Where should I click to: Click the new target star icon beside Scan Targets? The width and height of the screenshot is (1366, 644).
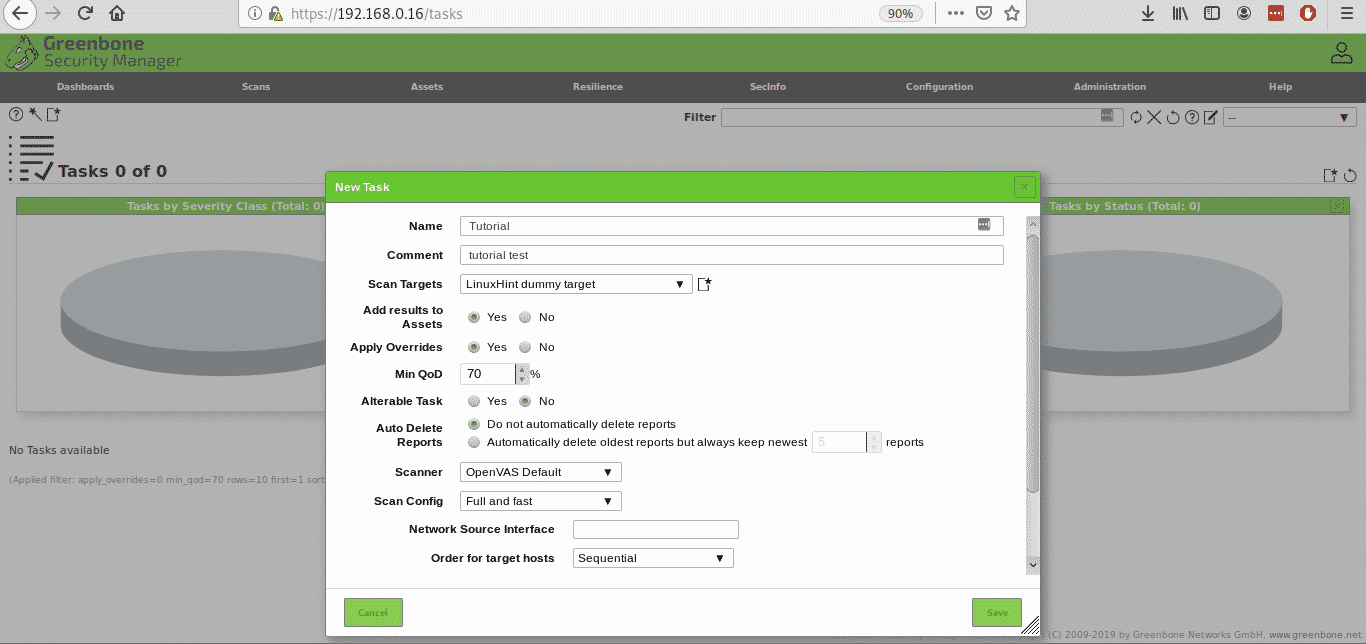pos(704,284)
